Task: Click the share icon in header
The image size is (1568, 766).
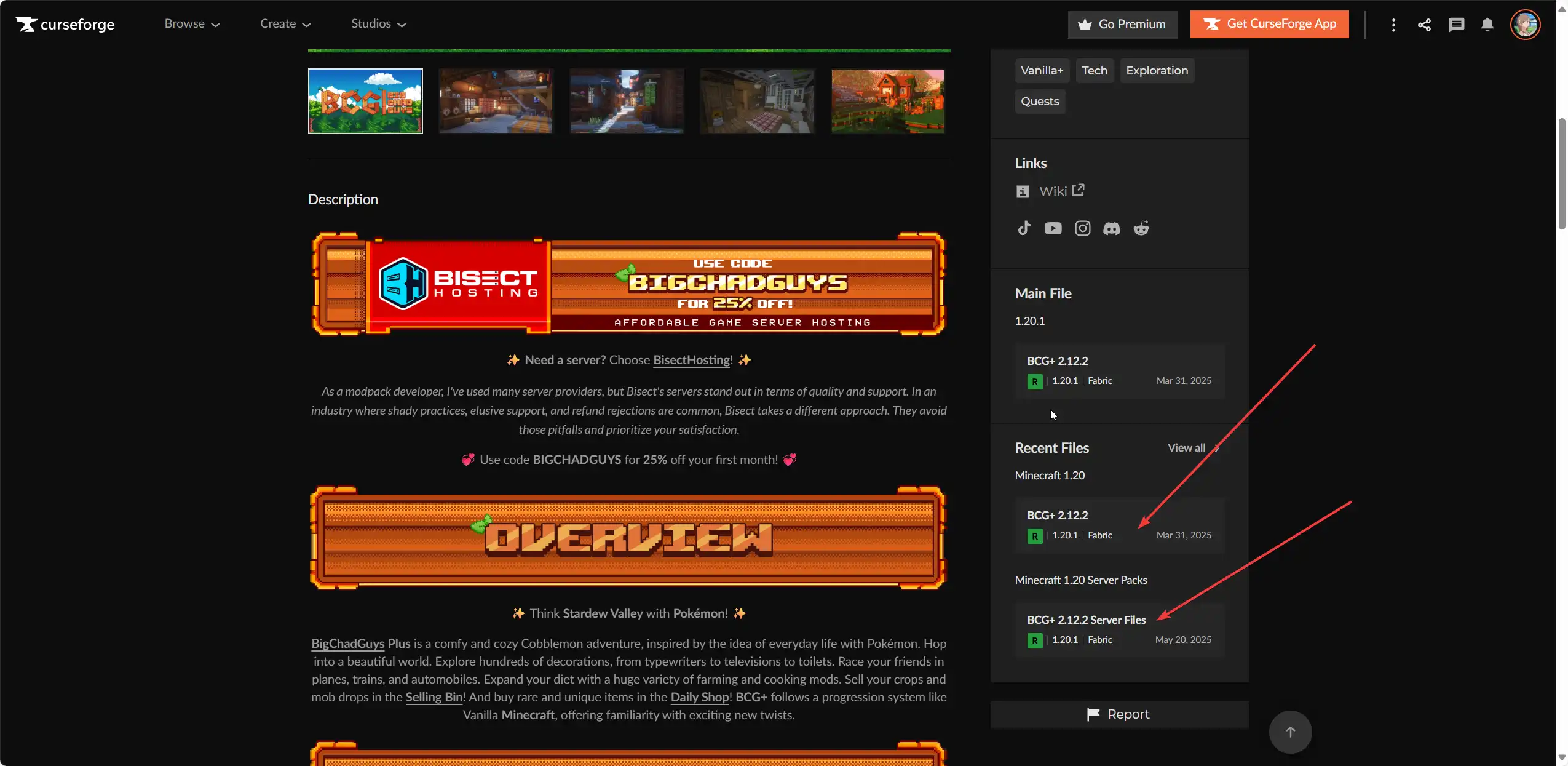Action: point(1424,25)
